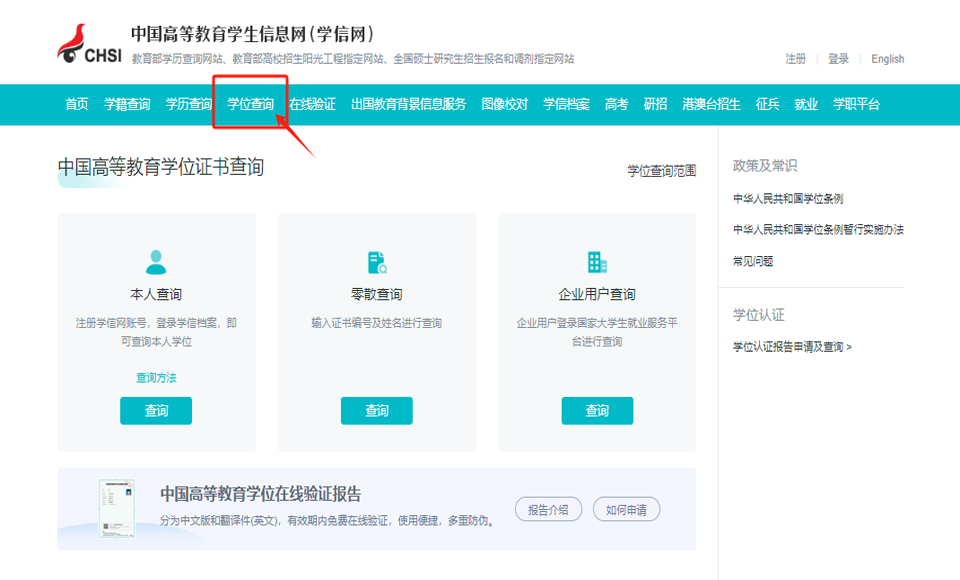Screen dimensions: 960x580
Task: Click 查询 button in 企业用户查询 card
Action: click(597, 410)
